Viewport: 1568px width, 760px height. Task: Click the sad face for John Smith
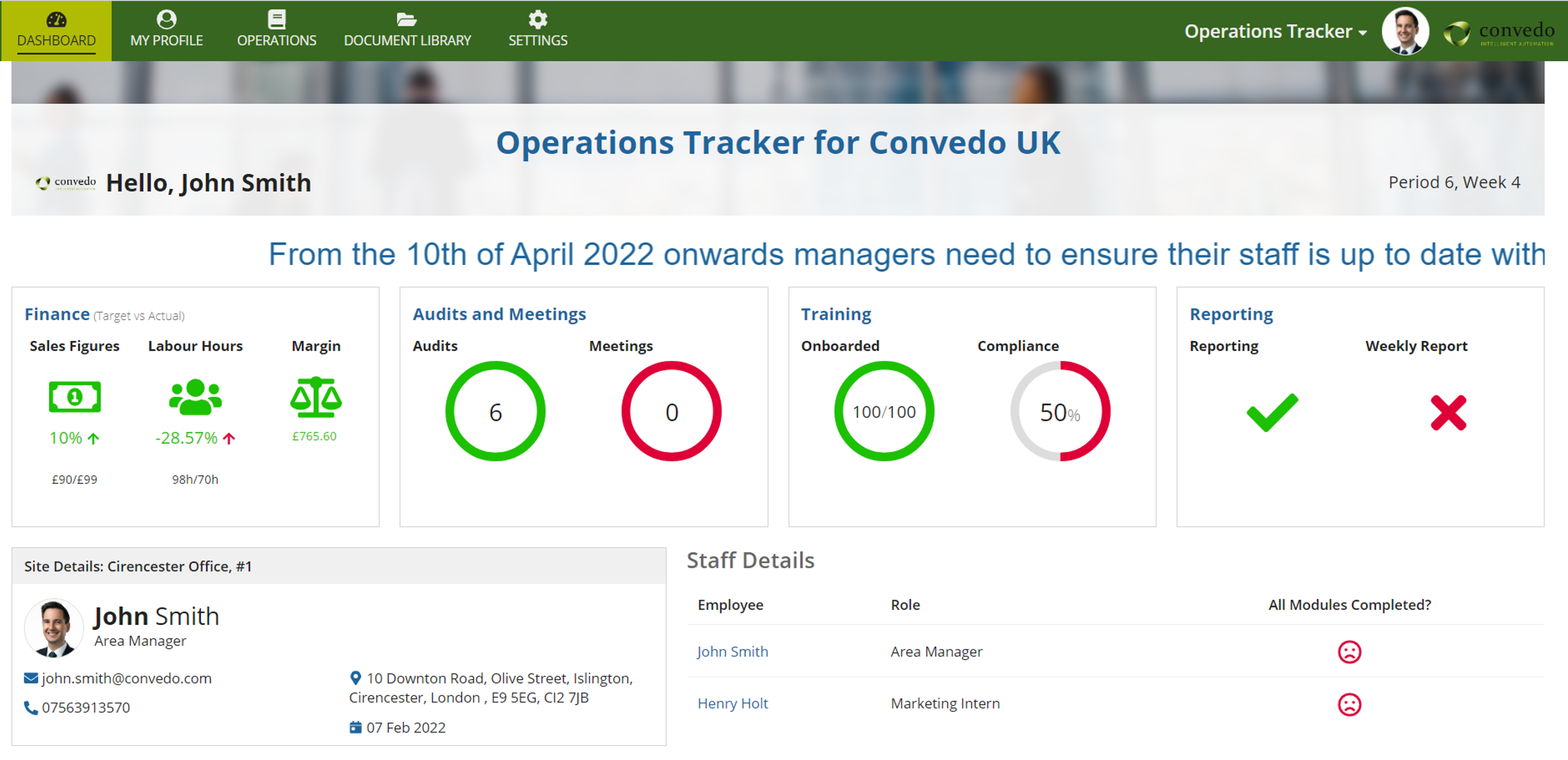1350,652
